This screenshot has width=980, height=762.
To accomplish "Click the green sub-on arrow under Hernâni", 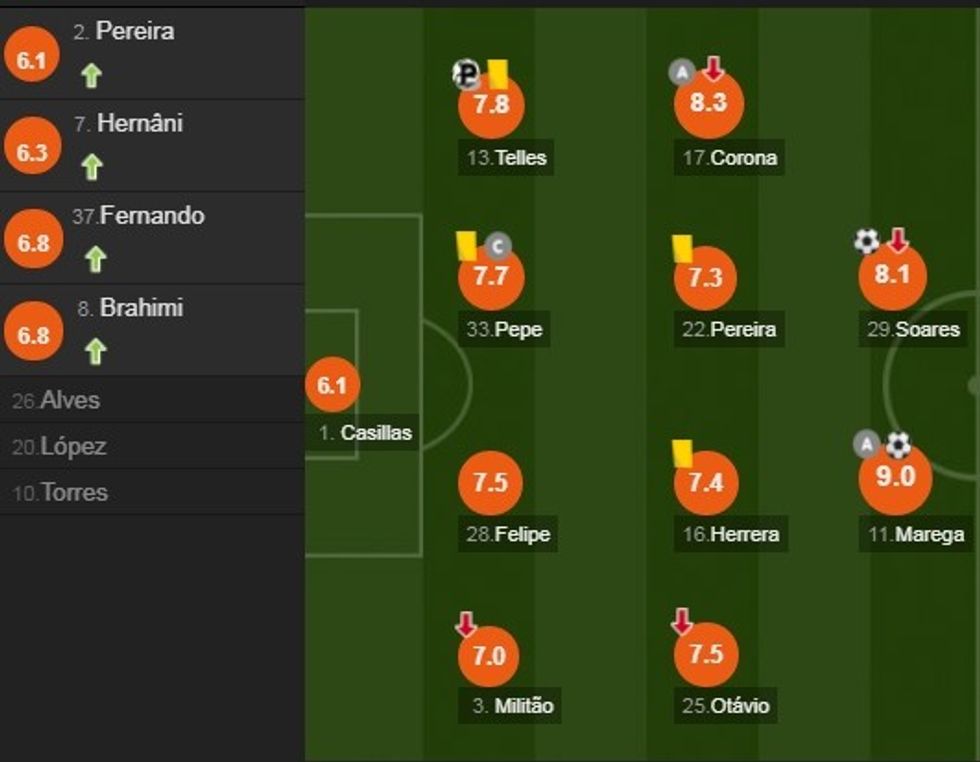I will 92,166.
